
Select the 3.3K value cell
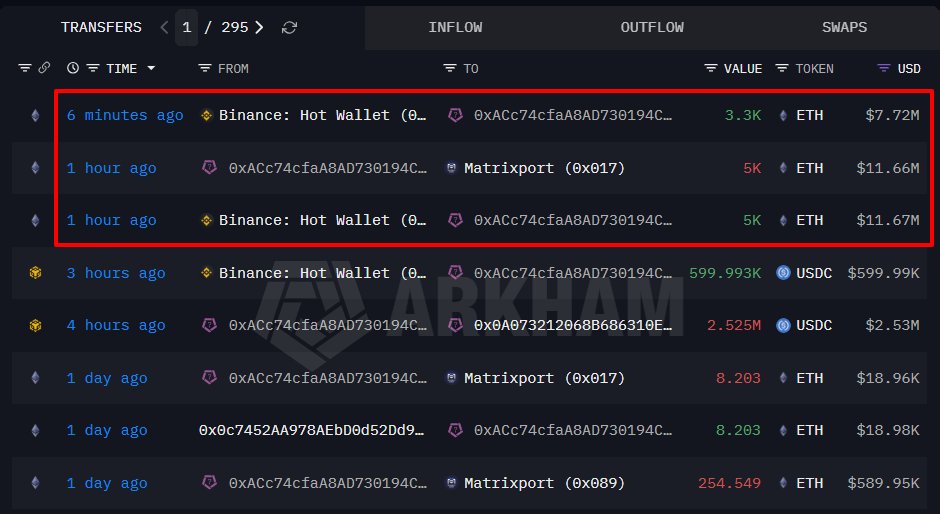(x=743, y=115)
